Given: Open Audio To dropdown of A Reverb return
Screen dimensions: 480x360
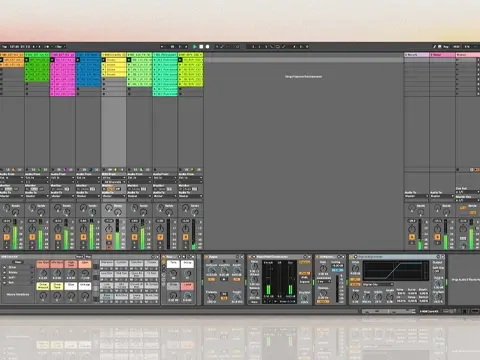Looking at the screenshot, I should [x=416, y=196].
